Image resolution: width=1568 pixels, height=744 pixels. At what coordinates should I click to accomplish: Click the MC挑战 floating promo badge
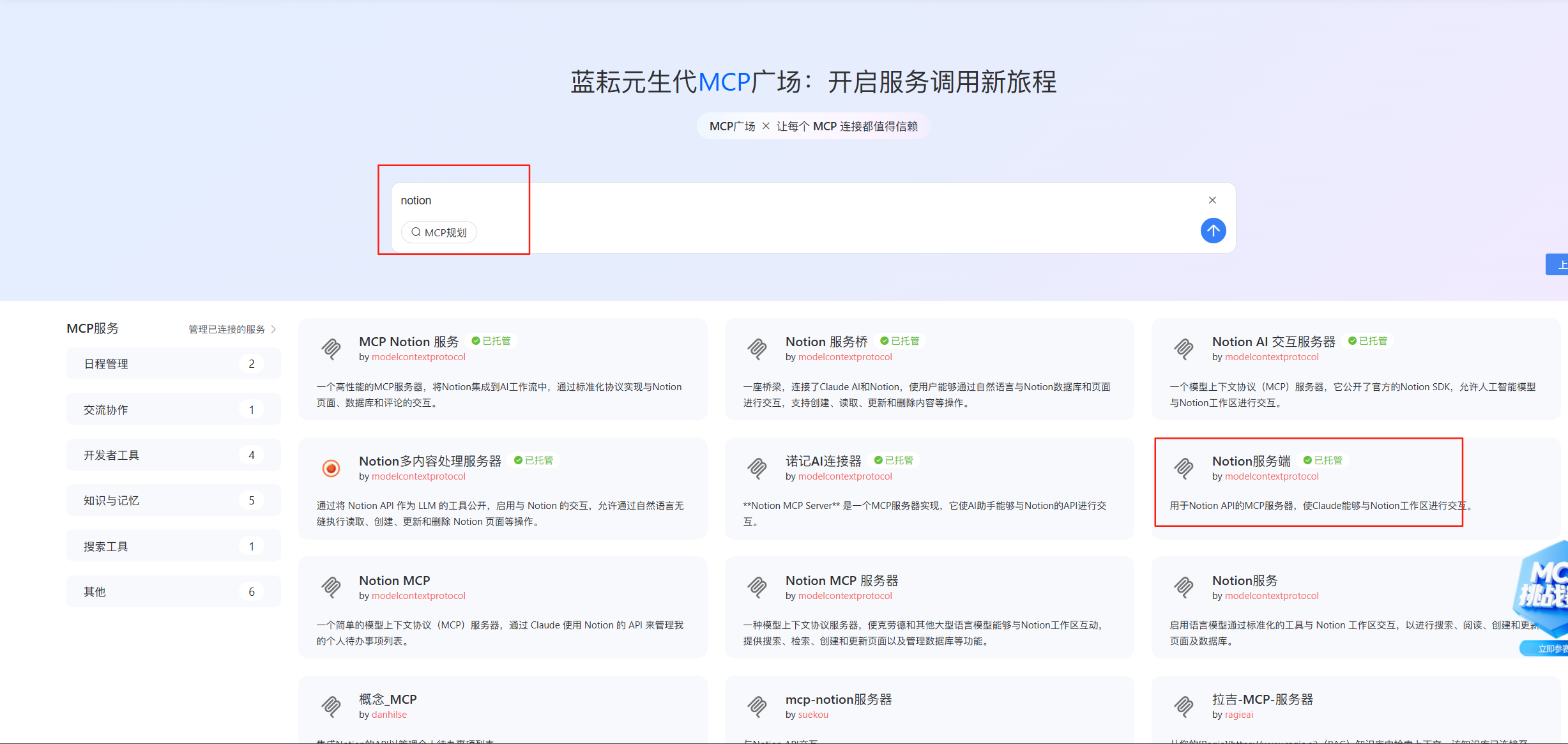1542,598
